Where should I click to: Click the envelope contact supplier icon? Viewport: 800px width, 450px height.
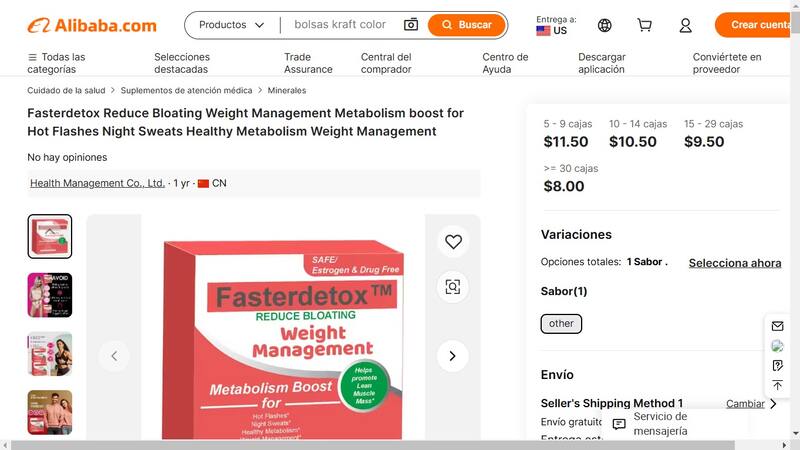pyautogui.click(x=778, y=326)
